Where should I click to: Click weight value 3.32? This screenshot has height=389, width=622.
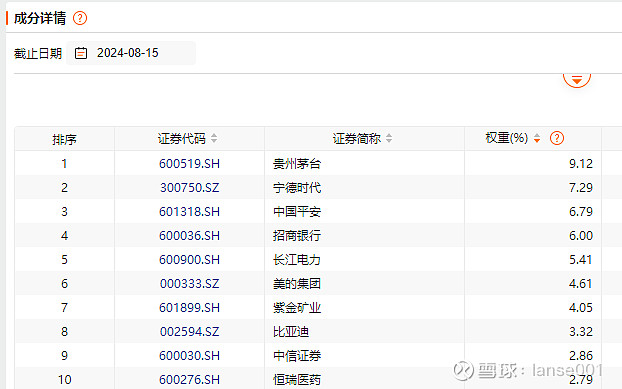coord(581,332)
